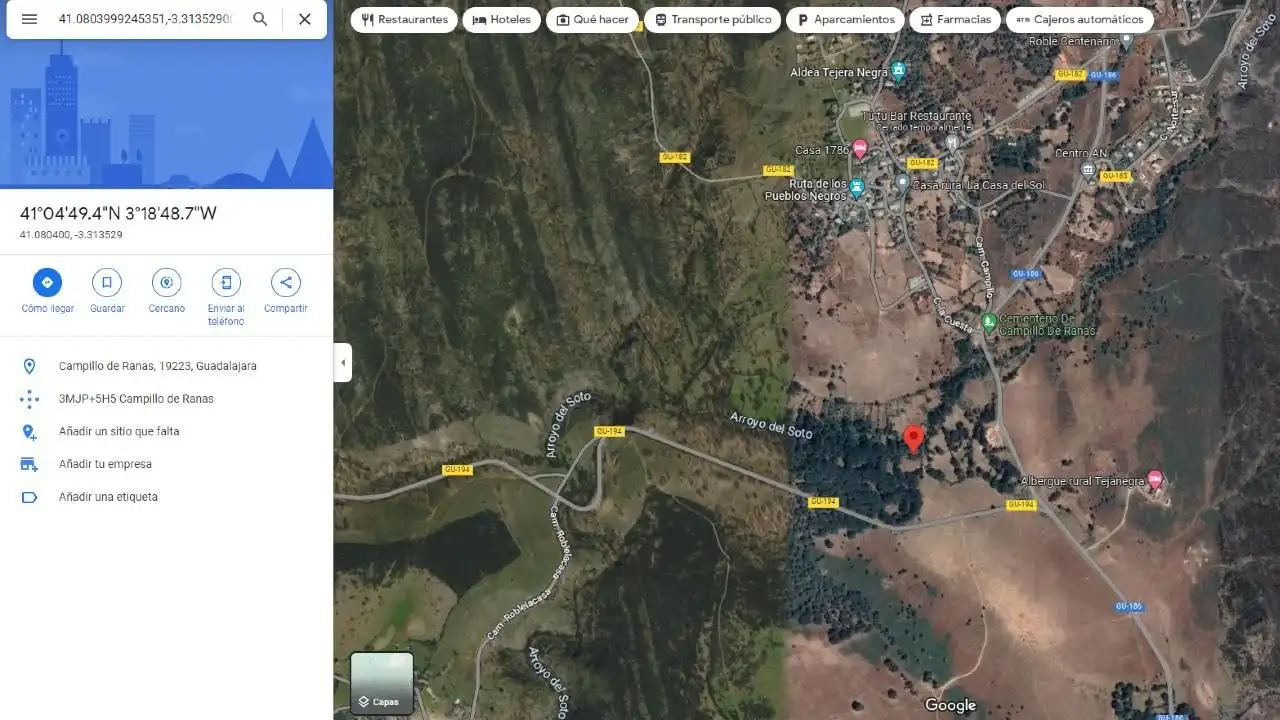
Task: Click the Guardar bookmark icon
Action: pyautogui.click(x=107, y=283)
